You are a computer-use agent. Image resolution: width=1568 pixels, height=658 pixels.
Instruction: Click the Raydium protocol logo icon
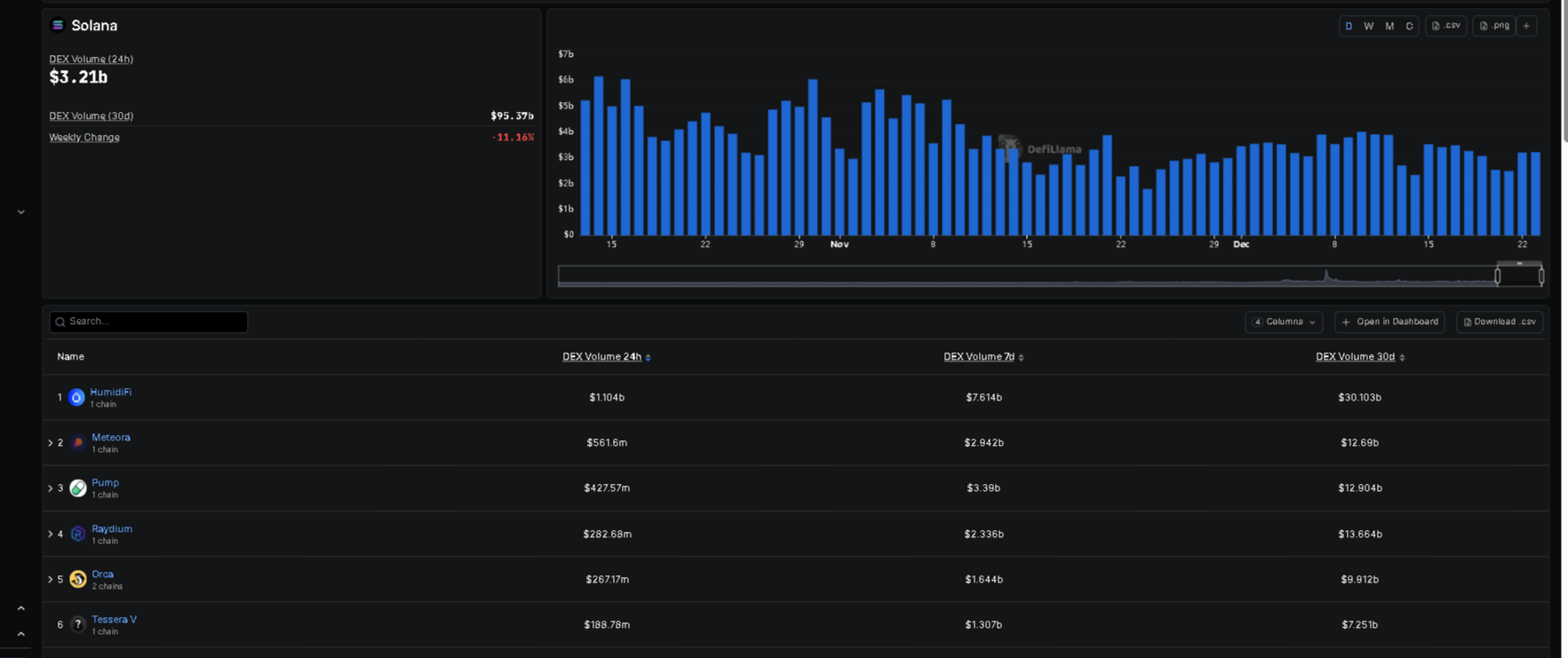click(78, 534)
